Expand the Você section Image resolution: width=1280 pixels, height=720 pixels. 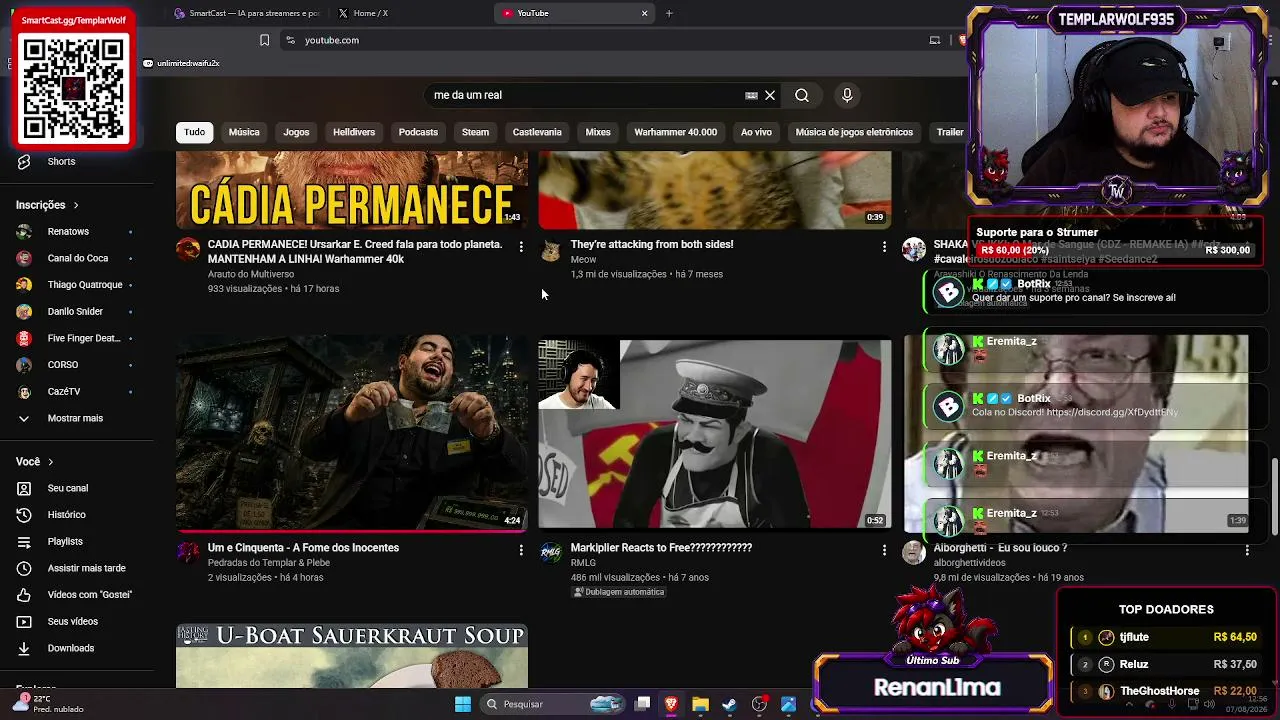[35, 462]
